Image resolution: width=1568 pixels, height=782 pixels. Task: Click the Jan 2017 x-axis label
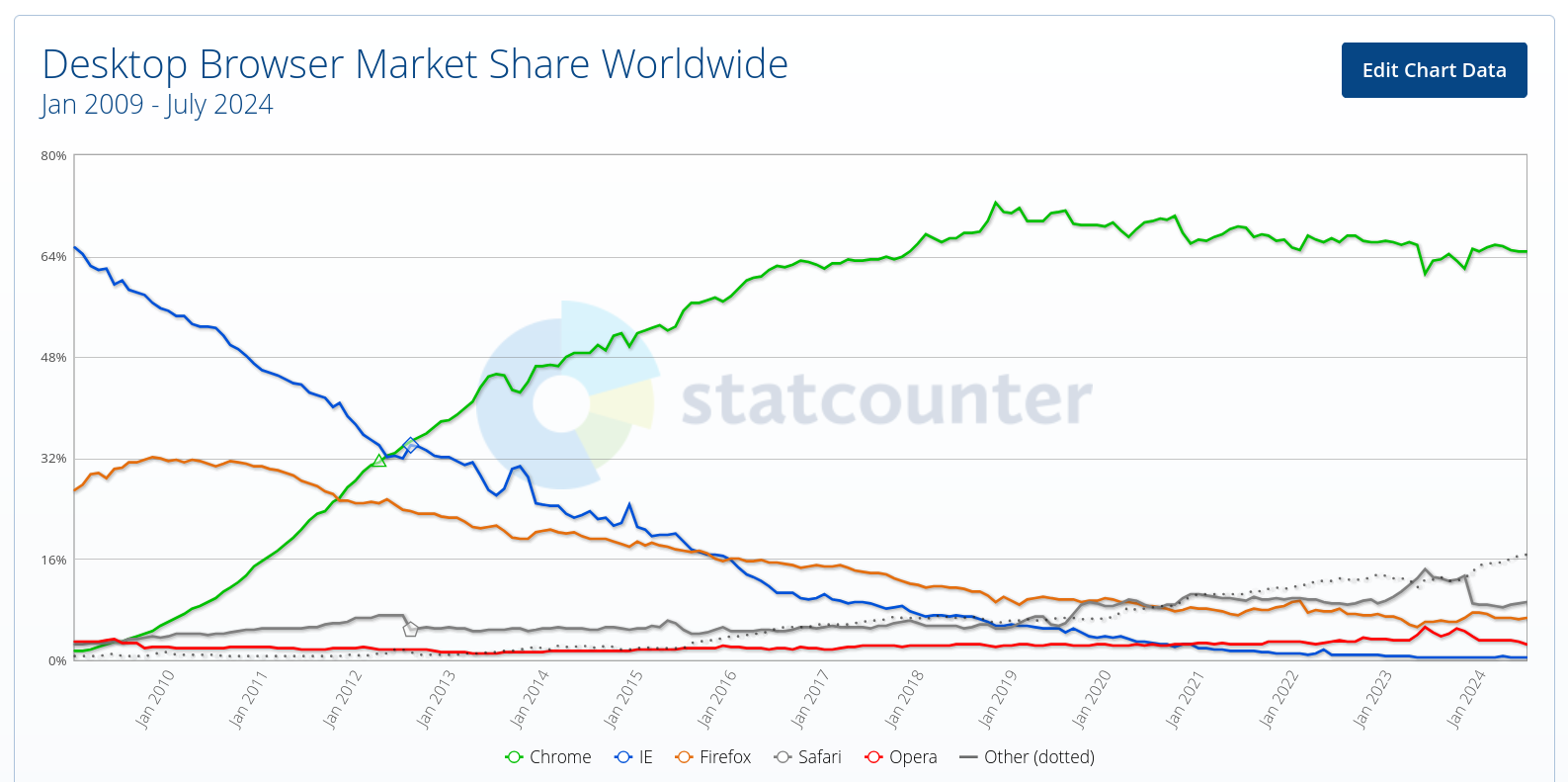coord(810,699)
